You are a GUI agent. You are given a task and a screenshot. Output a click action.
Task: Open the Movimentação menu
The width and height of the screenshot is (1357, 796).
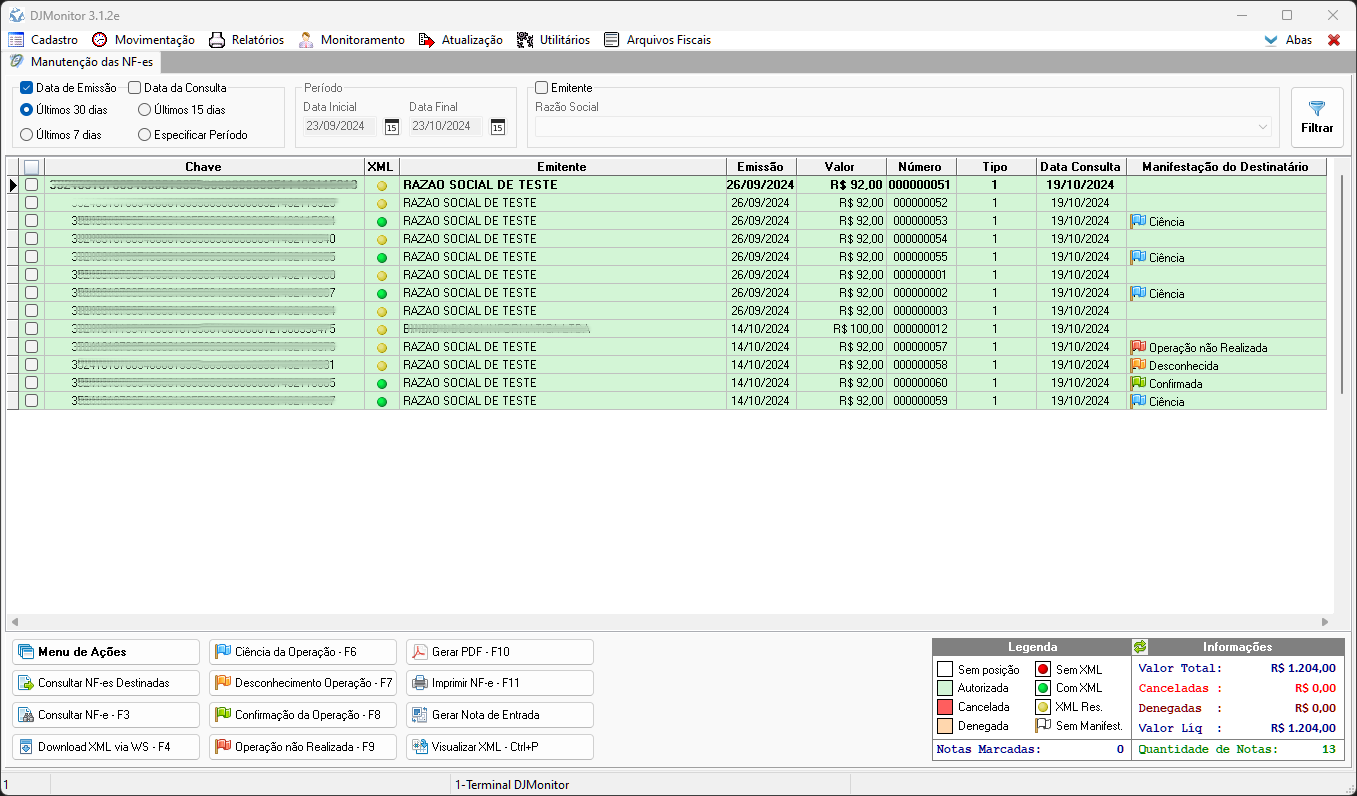click(x=143, y=40)
